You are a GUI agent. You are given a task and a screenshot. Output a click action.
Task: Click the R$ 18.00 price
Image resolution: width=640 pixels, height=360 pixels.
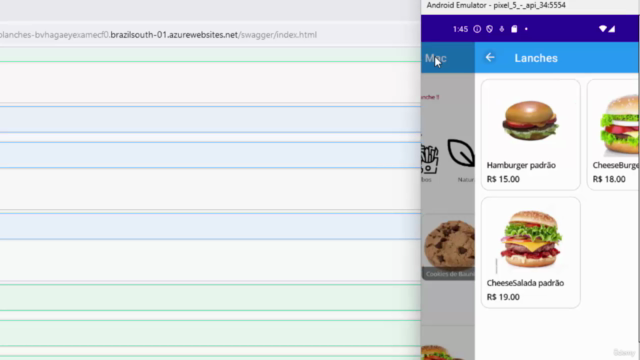[x=609, y=179]
